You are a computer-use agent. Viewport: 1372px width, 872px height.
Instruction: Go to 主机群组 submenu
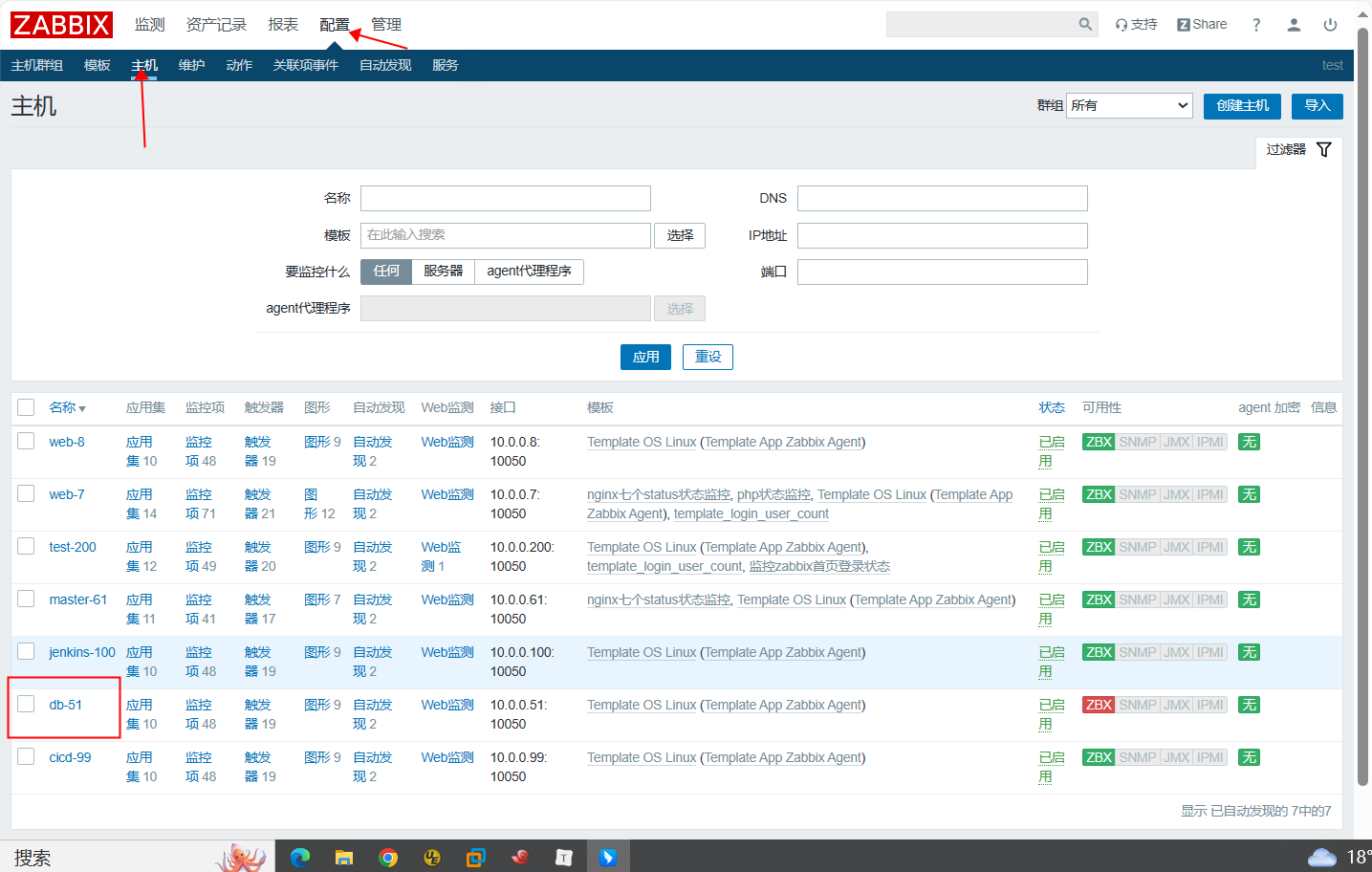click(37, 65)
